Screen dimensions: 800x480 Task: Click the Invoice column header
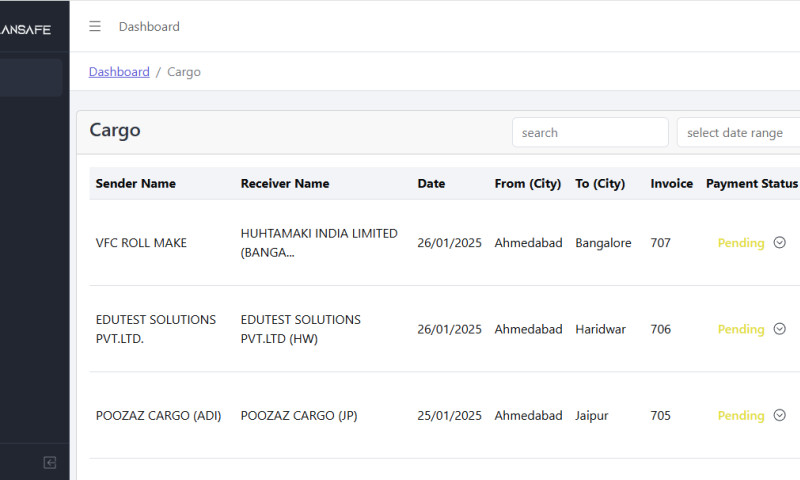click(671, 184)
